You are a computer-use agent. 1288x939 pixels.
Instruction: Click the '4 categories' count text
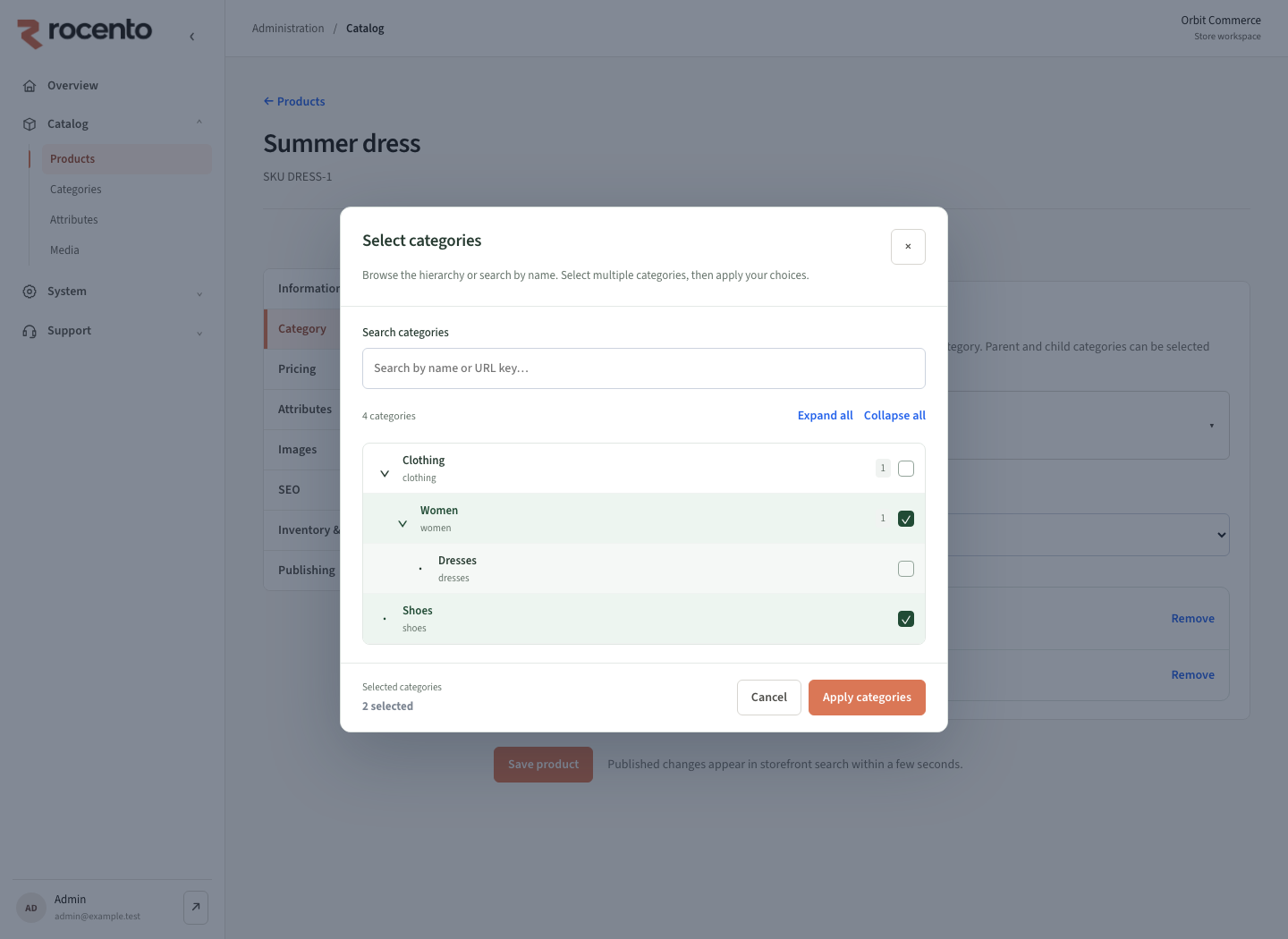coord(388,416)
